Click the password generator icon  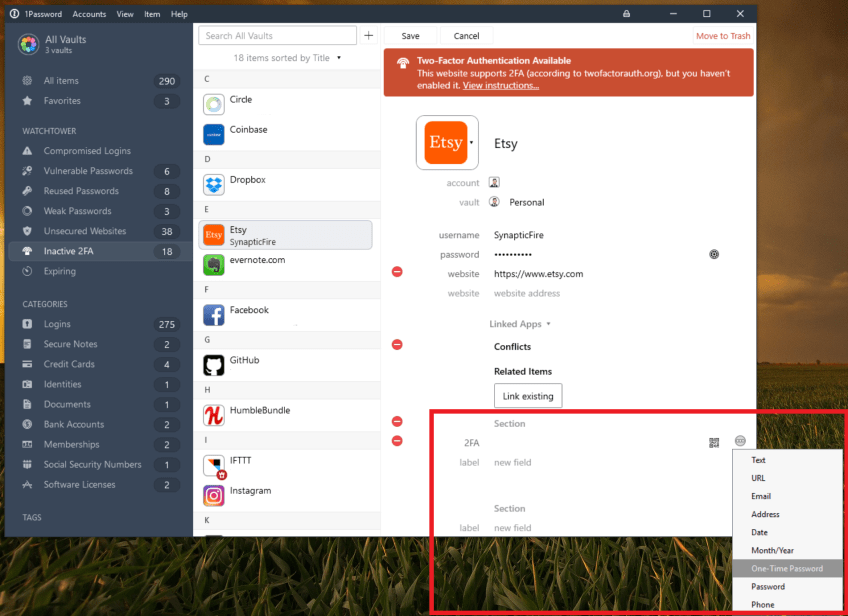tap(714, 254)
